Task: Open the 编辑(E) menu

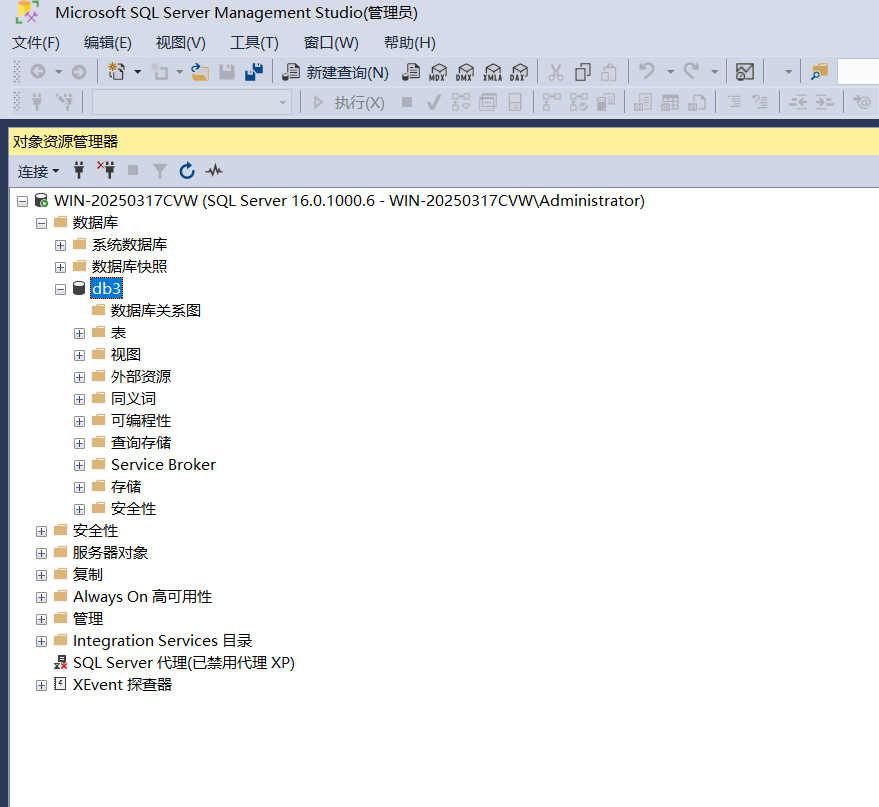Action: tap(108, 43)
